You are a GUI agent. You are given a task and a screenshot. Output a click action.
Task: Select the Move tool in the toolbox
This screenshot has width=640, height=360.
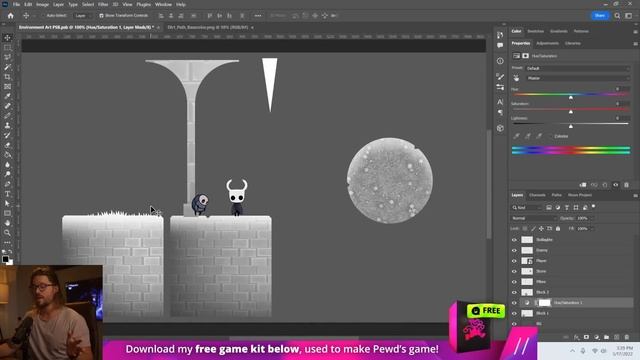coord(7,38)
